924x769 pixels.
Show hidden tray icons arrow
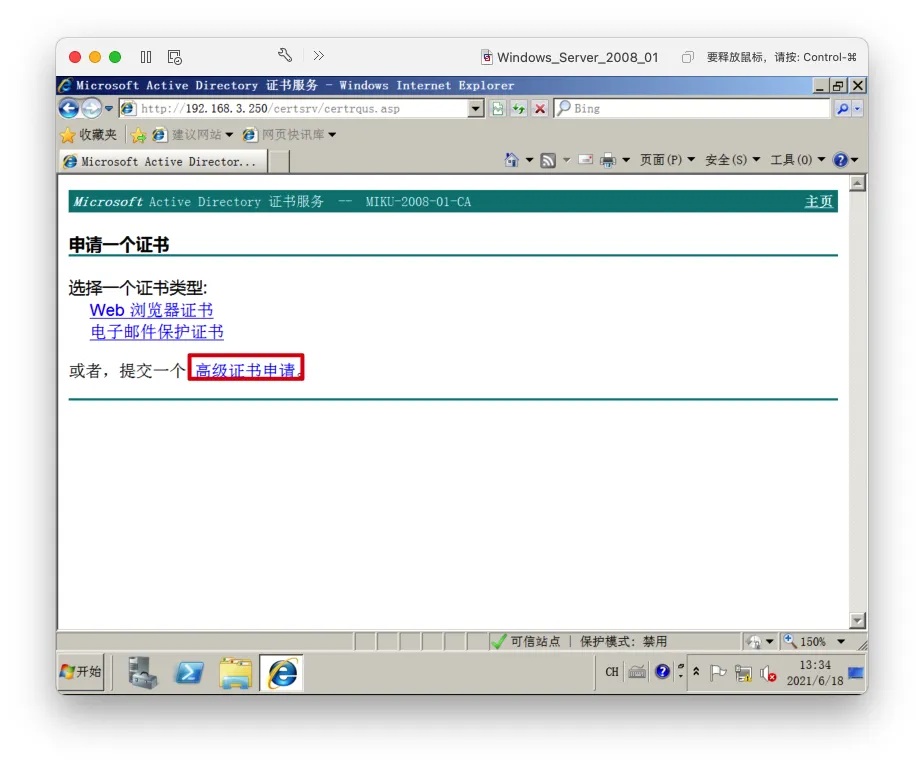point(696,671)
